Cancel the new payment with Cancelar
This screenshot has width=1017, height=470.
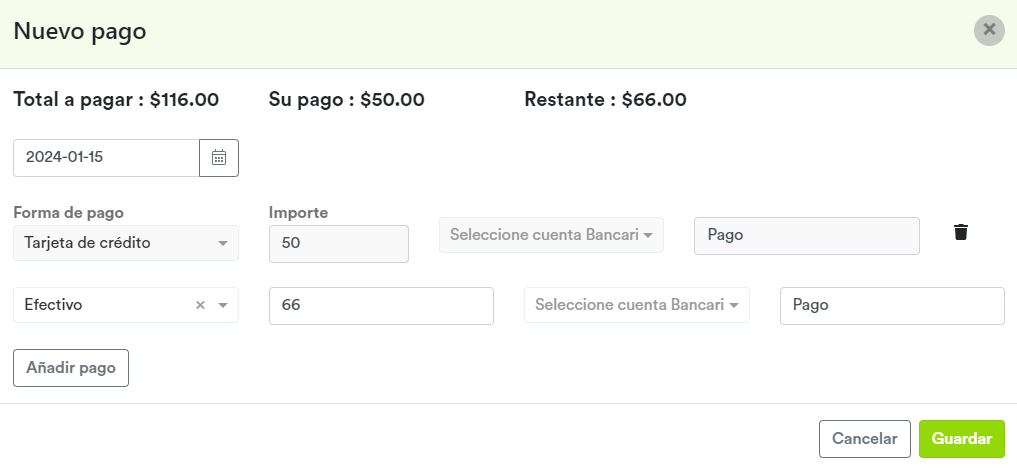click(x=865, y=439)
